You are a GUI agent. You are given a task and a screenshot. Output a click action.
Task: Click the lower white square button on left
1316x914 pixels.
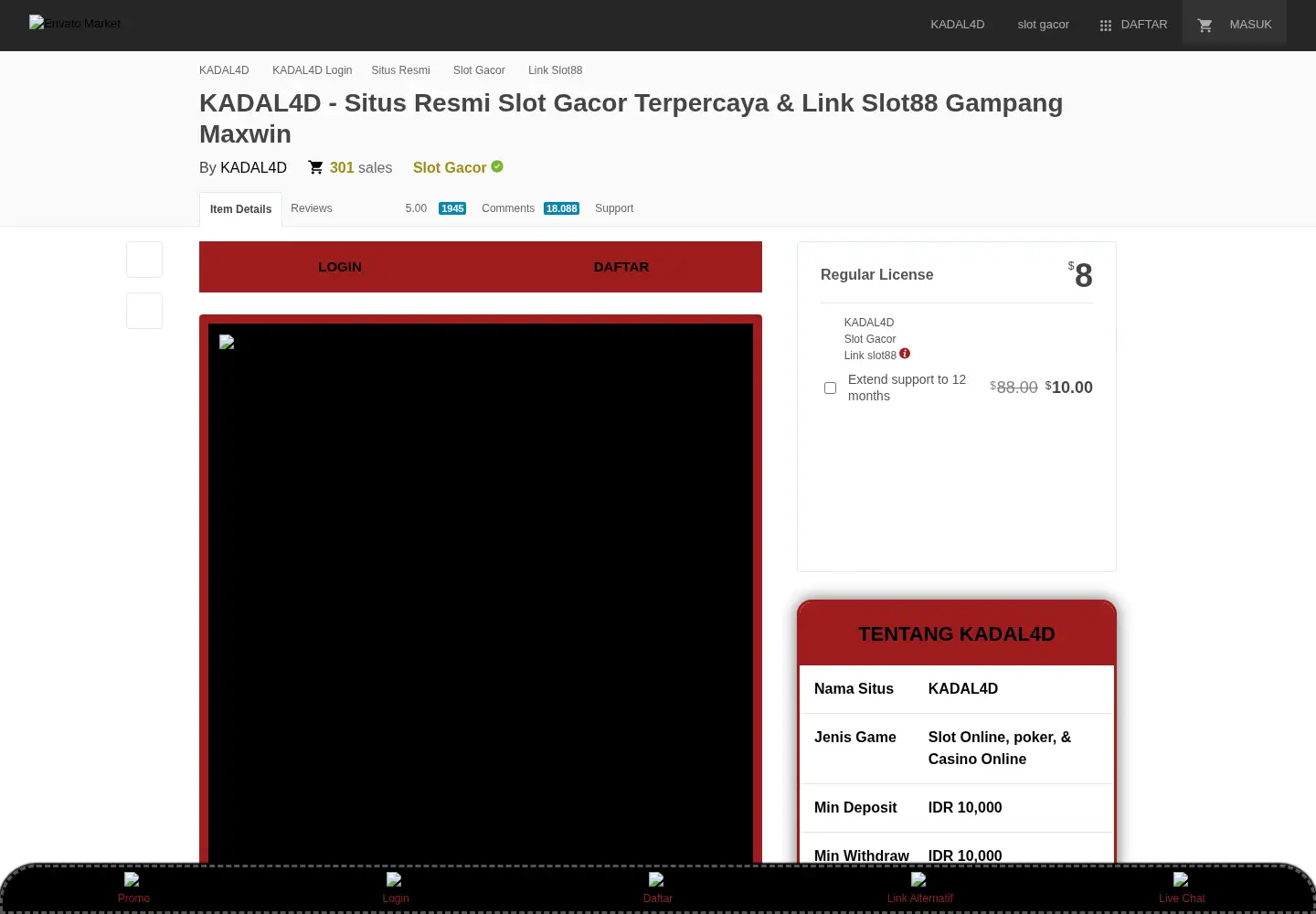[x=144, y=311]
